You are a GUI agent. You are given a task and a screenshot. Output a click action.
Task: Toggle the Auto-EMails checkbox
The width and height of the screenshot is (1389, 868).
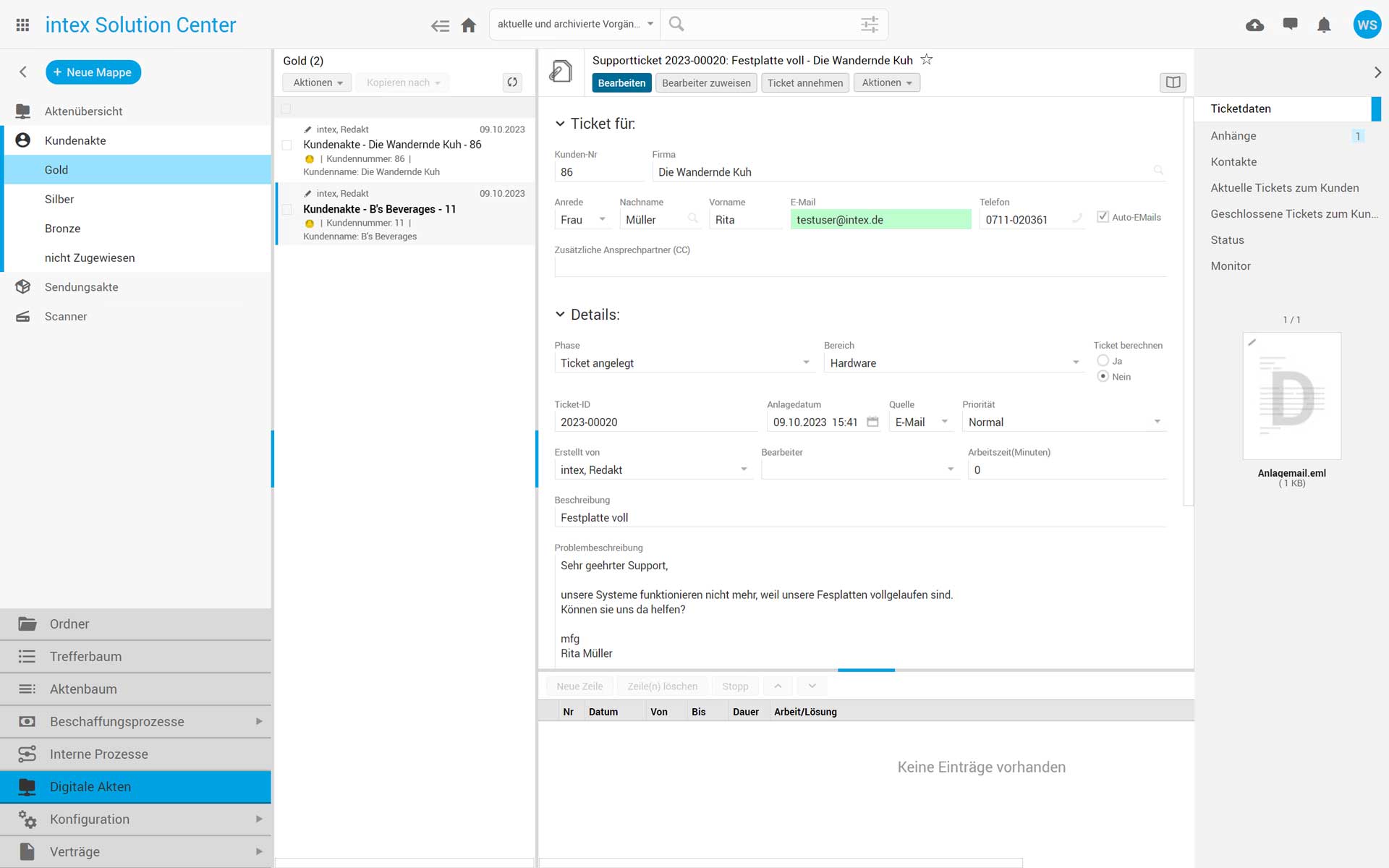coord(1103,217)
